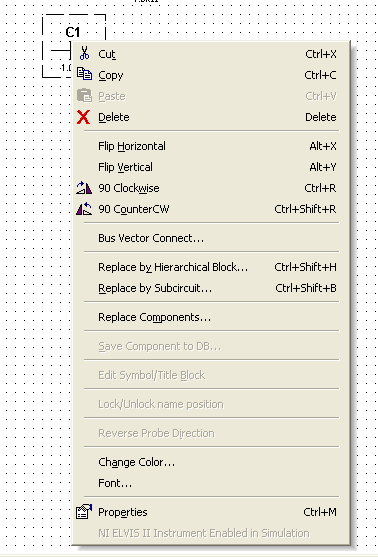Open the Font settings entry
378x557 pixels.
coord(211,483)
